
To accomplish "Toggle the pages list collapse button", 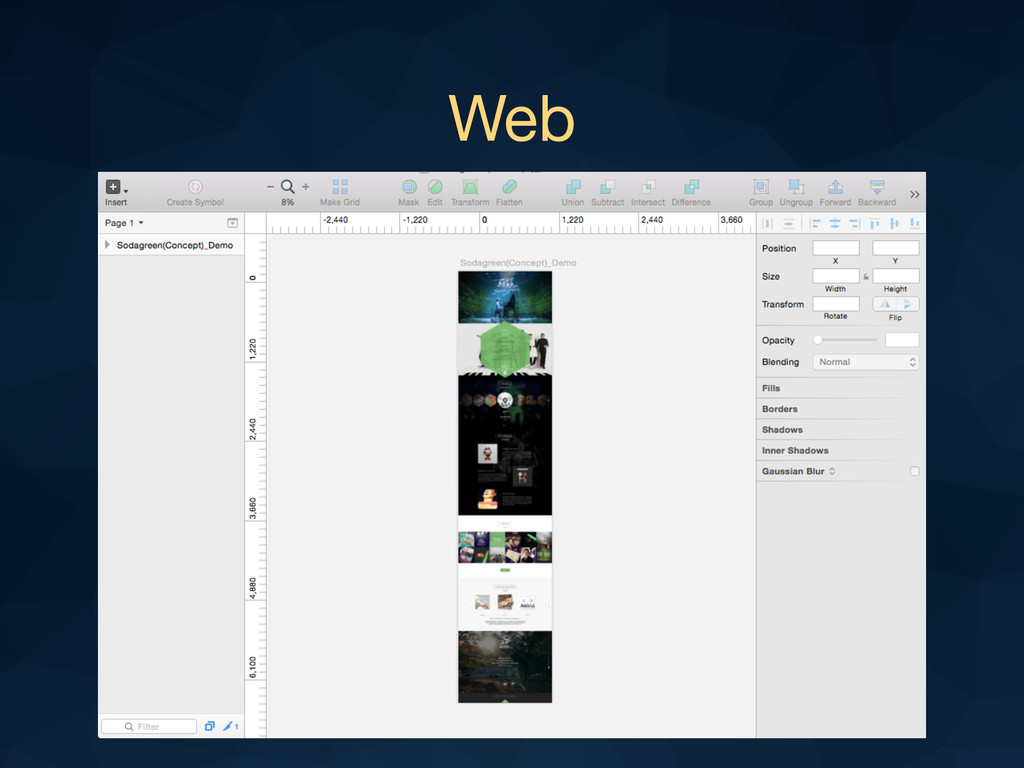I will [x=232, y=223].
